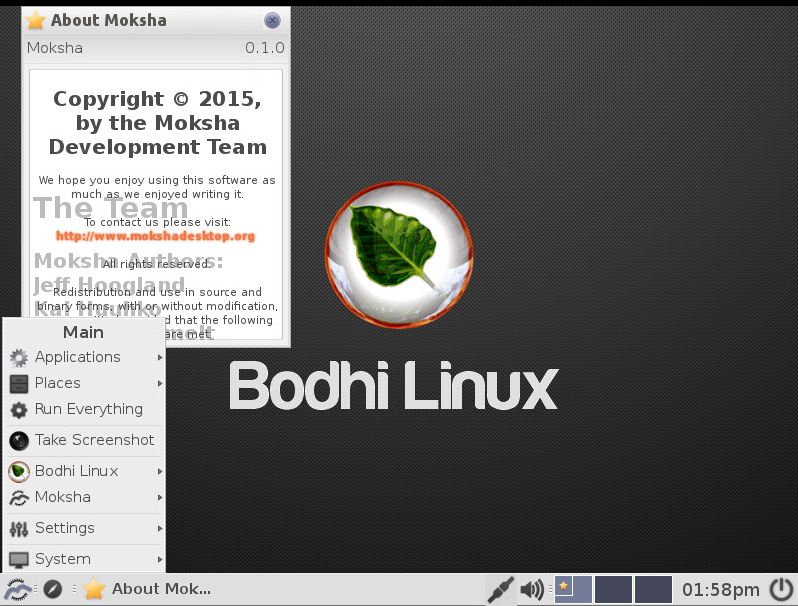The height and width of the screenshot is (606, 798).
Task: Click the Take Screenshot camera lens icon
Action: point(19,441)
